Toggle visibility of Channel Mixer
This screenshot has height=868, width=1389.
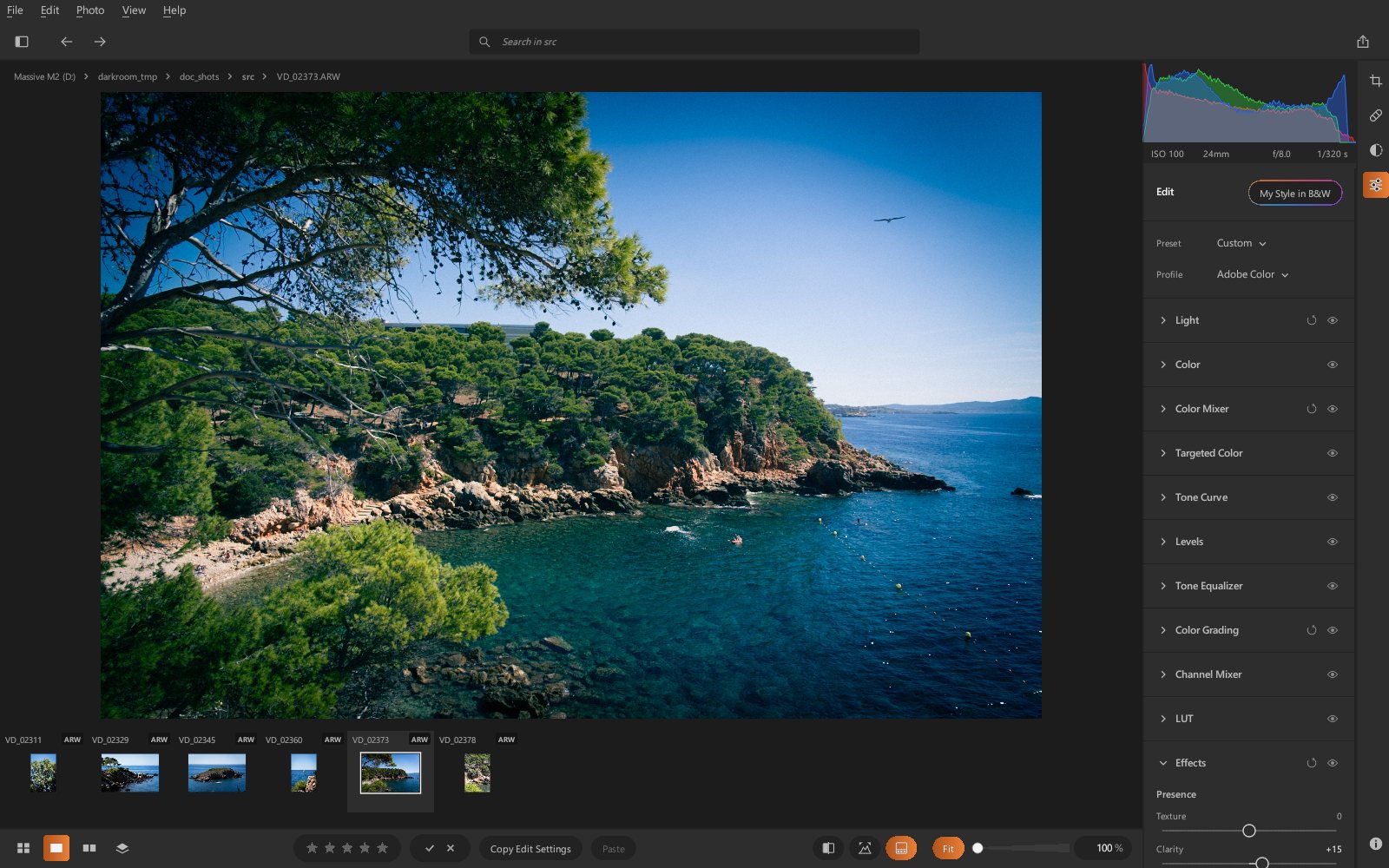point(1333,674)
